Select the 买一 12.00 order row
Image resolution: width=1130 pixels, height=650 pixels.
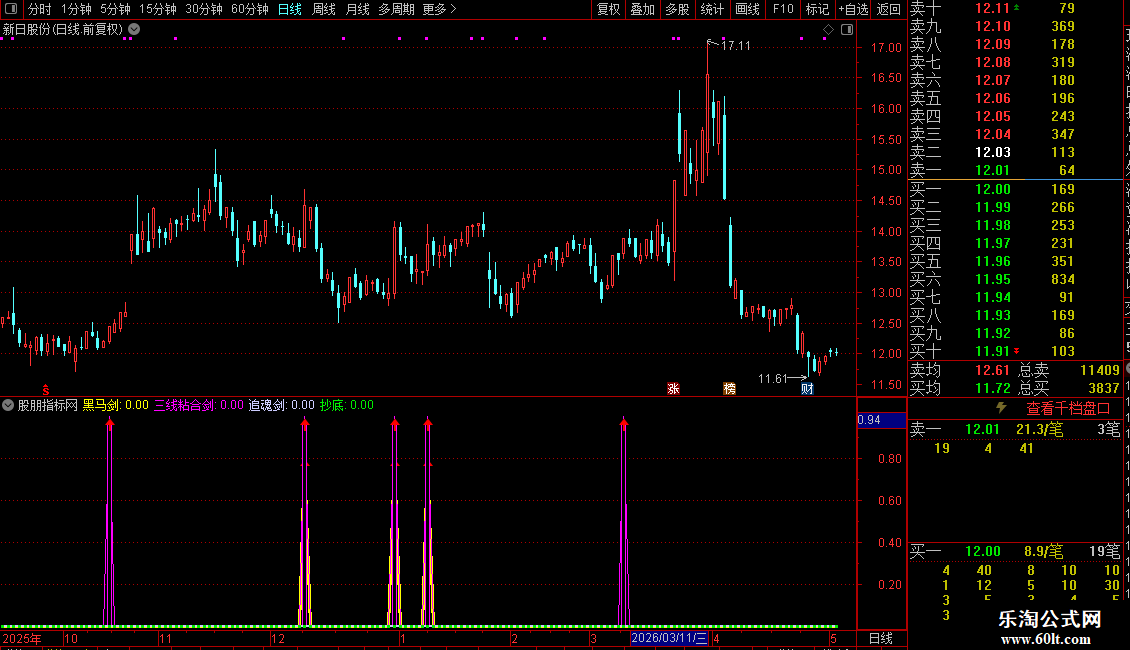coord(1015,189)
